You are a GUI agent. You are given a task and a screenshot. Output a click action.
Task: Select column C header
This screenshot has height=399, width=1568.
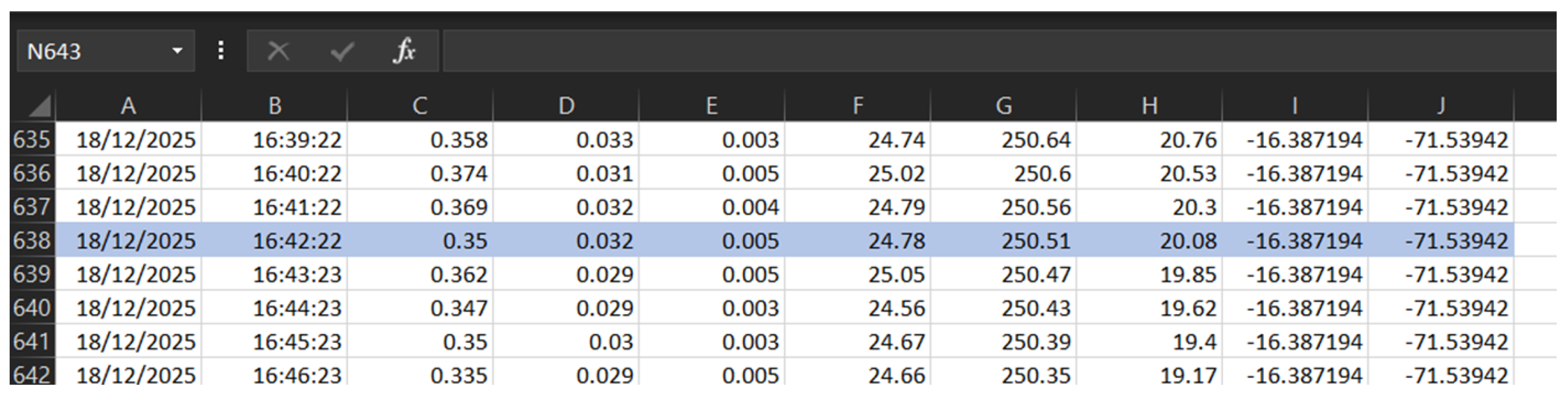[x=420, y=106]
